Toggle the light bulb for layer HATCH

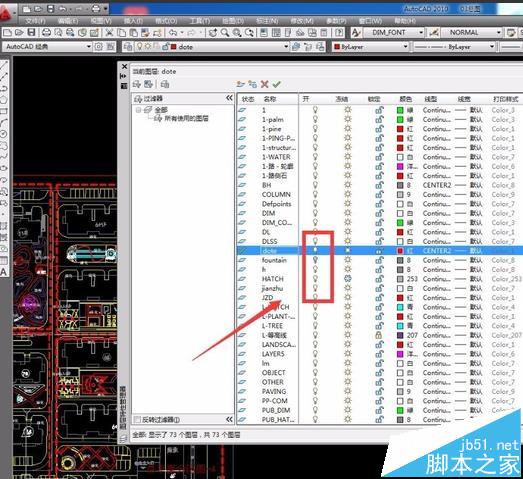[315, 279]
